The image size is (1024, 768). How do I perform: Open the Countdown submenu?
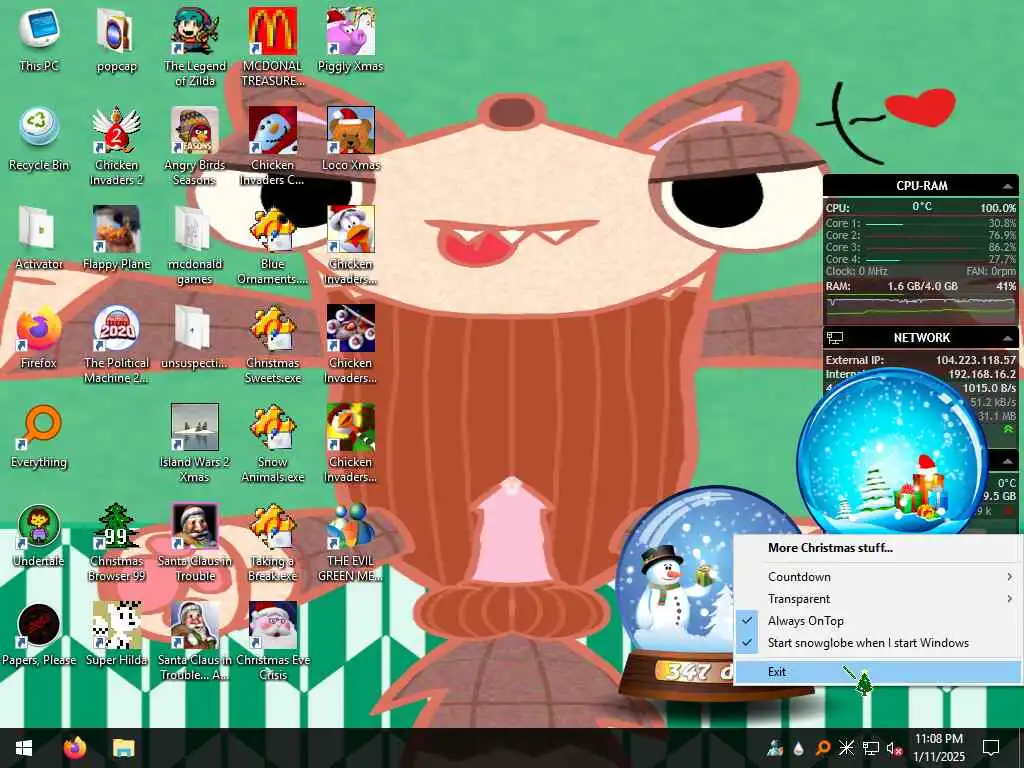[x=878, y=577]
